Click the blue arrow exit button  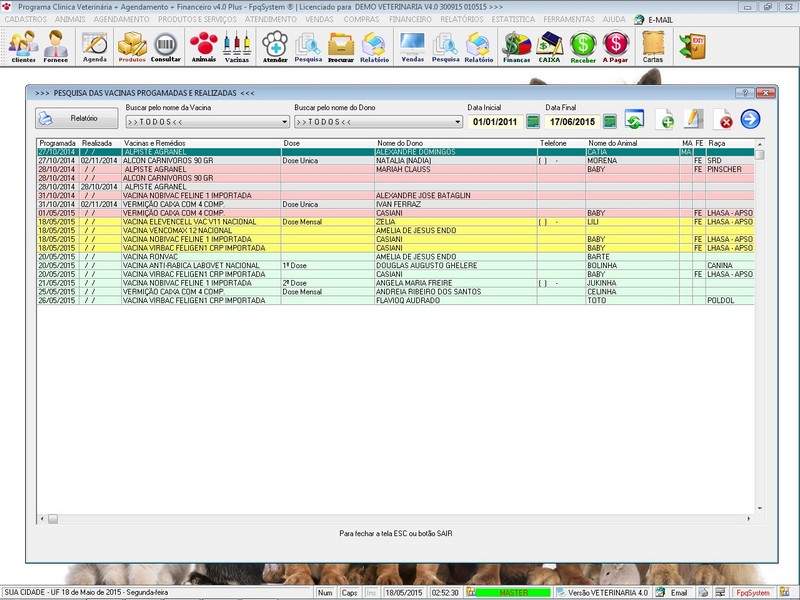[751, 119]
